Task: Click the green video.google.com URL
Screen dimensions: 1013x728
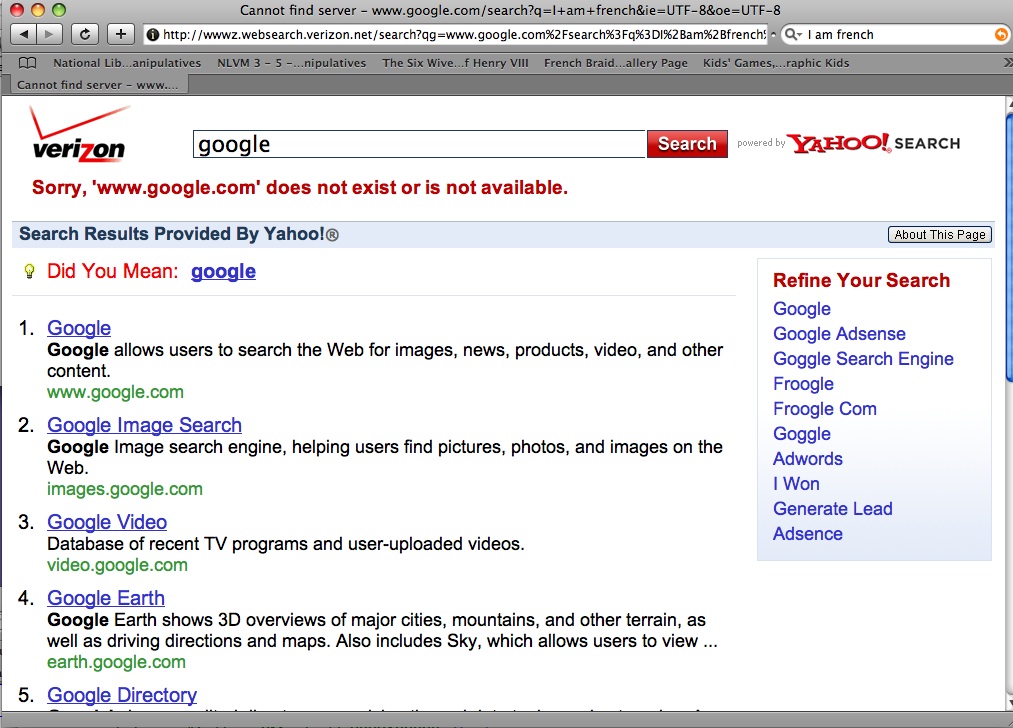Action: pos(118,565)
